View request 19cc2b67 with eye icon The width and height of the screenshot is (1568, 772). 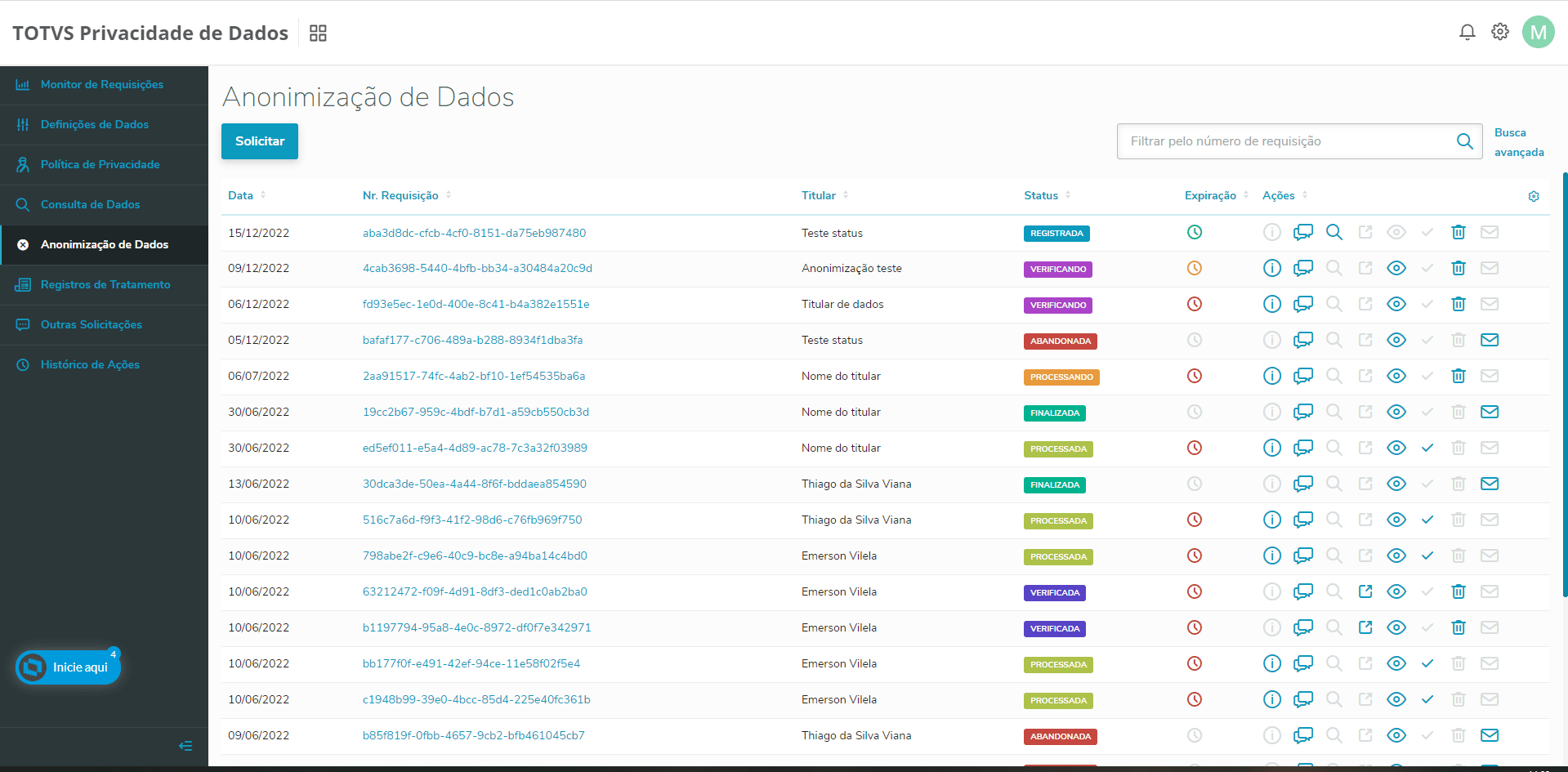pos(1396,412)
